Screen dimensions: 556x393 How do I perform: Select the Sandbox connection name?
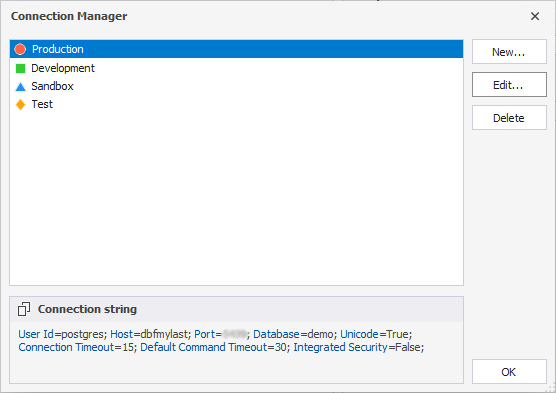coord(52,86)
